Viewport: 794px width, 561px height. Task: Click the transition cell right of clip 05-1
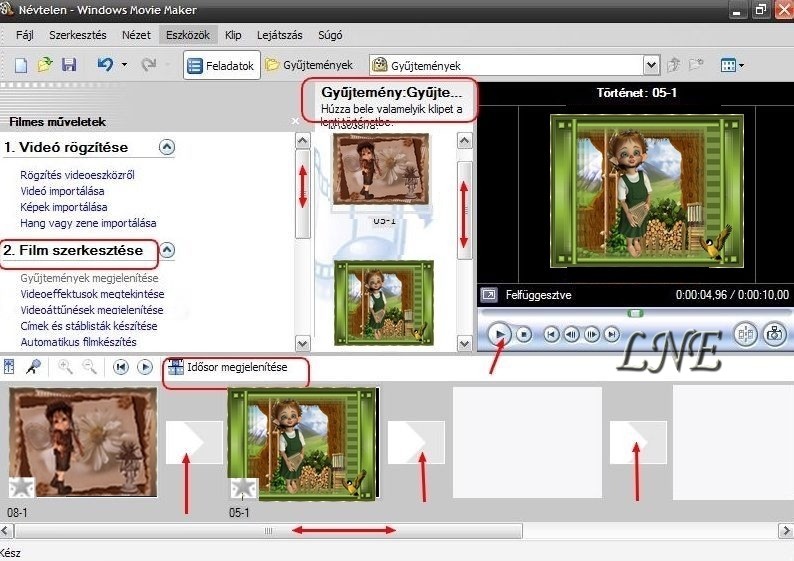point(416,442)
